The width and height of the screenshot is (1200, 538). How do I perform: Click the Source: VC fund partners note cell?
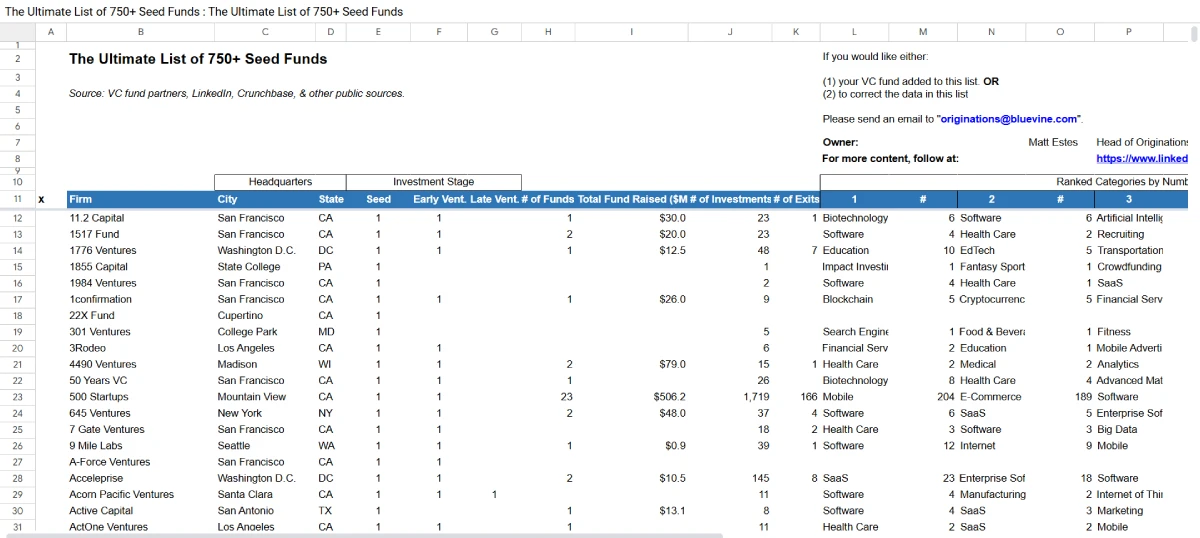point(236,94)
